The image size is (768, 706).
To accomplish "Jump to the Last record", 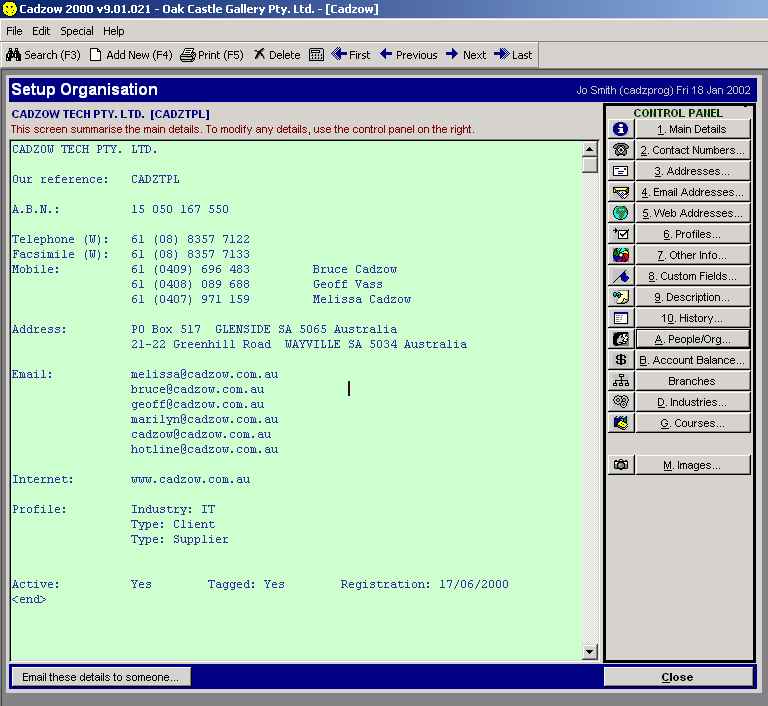I will tap(513, 55).
